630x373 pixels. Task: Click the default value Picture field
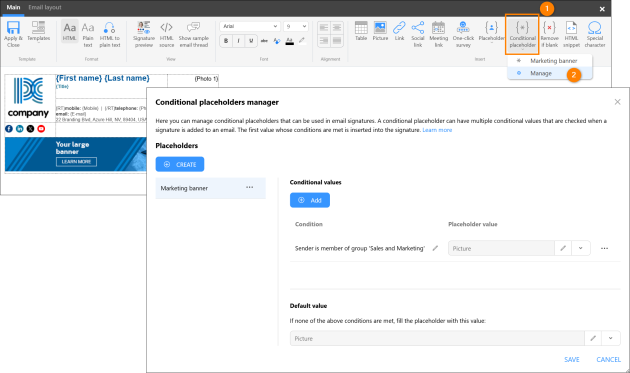click(437, 338)
